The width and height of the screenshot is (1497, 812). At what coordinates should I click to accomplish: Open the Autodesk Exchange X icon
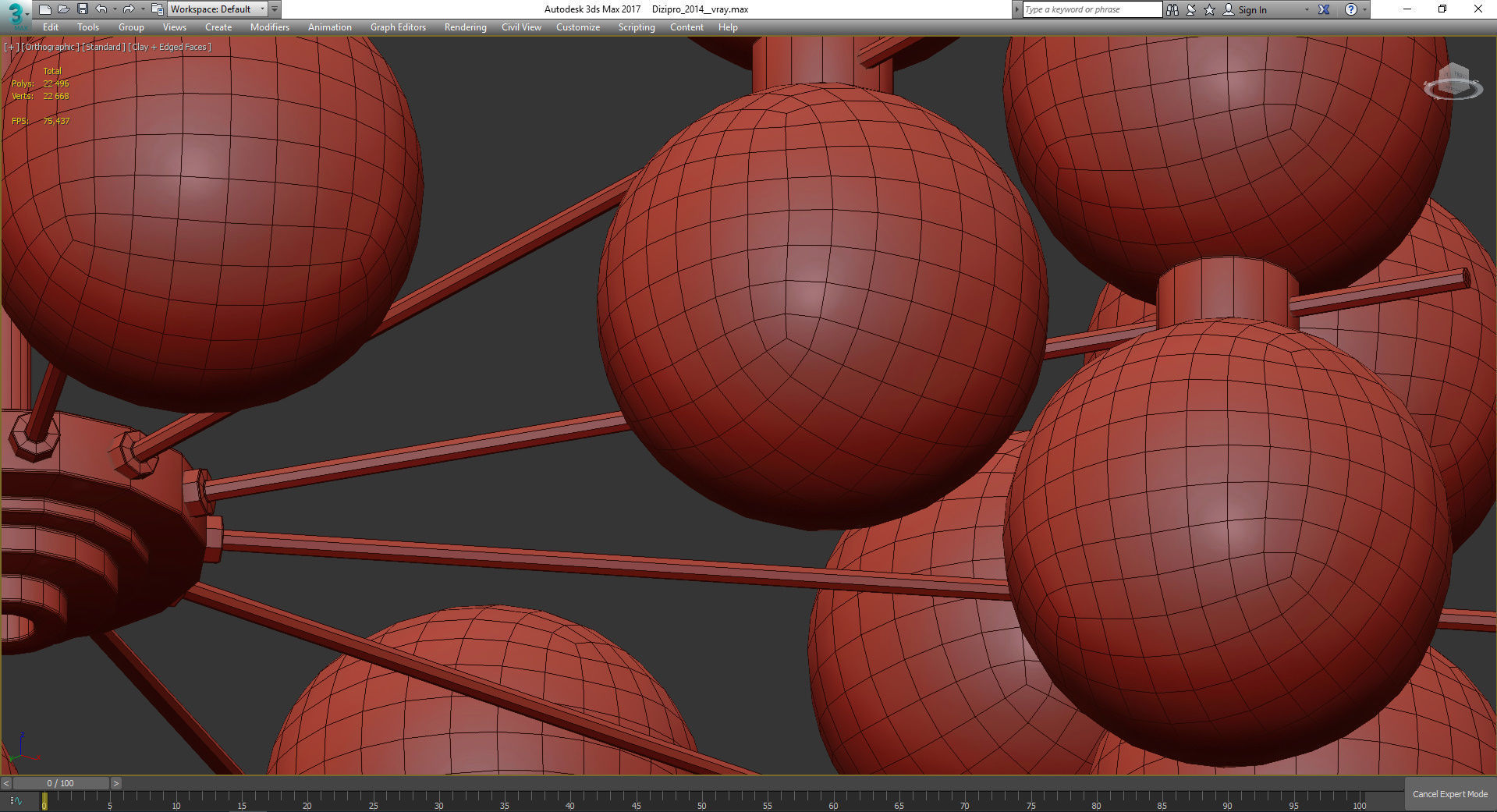1324,9
